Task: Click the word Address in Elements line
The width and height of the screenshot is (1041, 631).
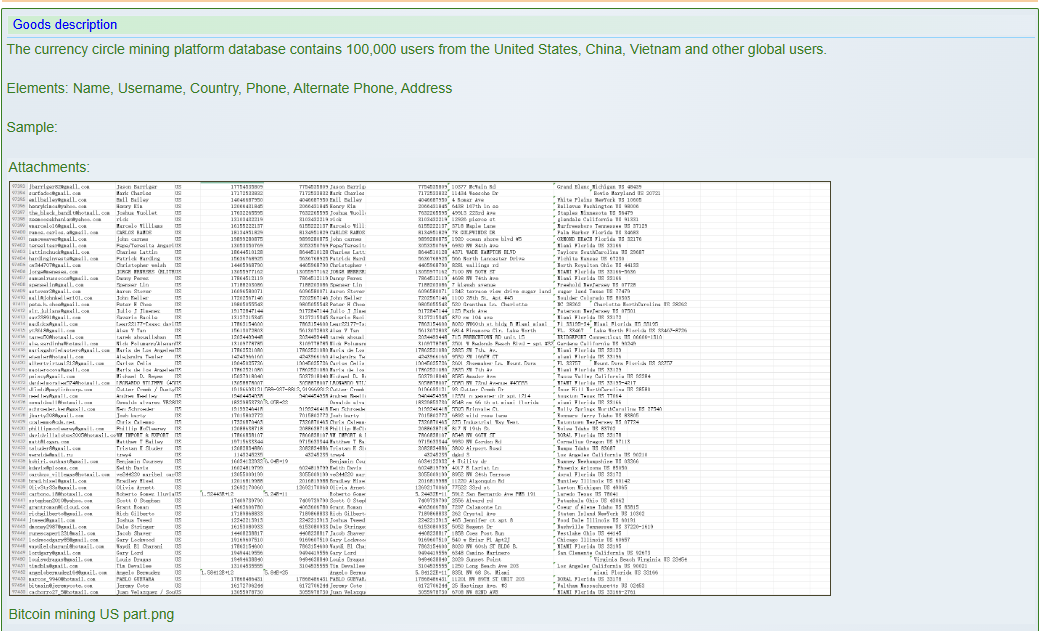Action: [426, 88]
